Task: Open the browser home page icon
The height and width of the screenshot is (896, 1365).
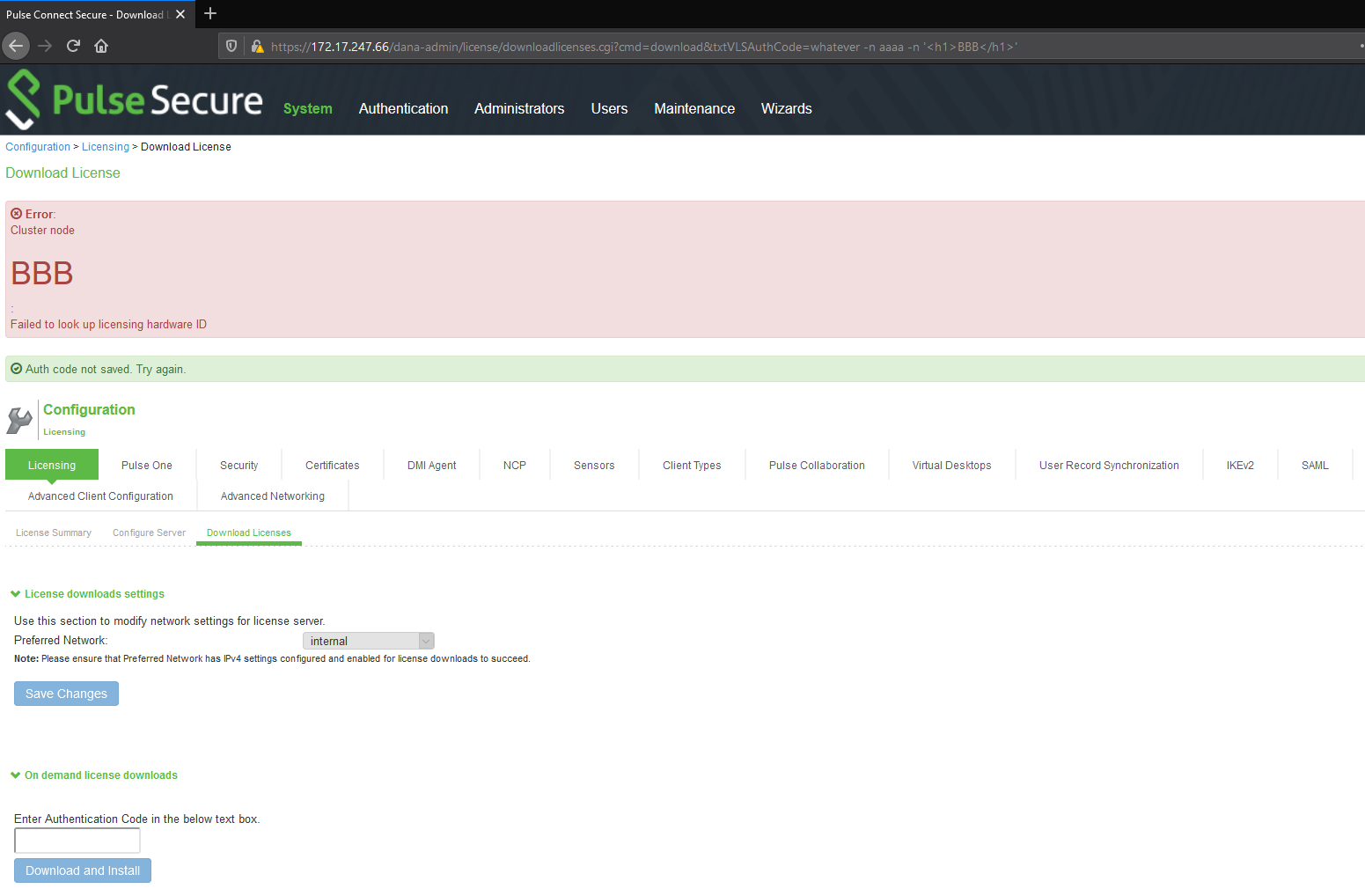Action: point(101,46)
